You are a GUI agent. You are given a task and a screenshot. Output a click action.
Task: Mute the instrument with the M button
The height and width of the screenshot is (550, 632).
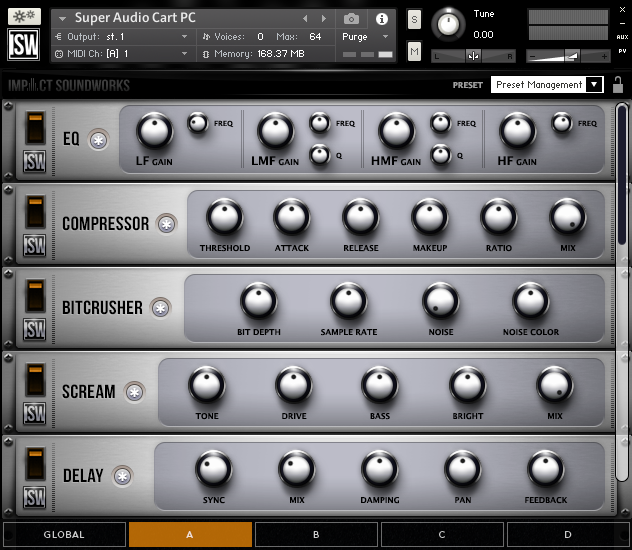[x=414, y=52]
